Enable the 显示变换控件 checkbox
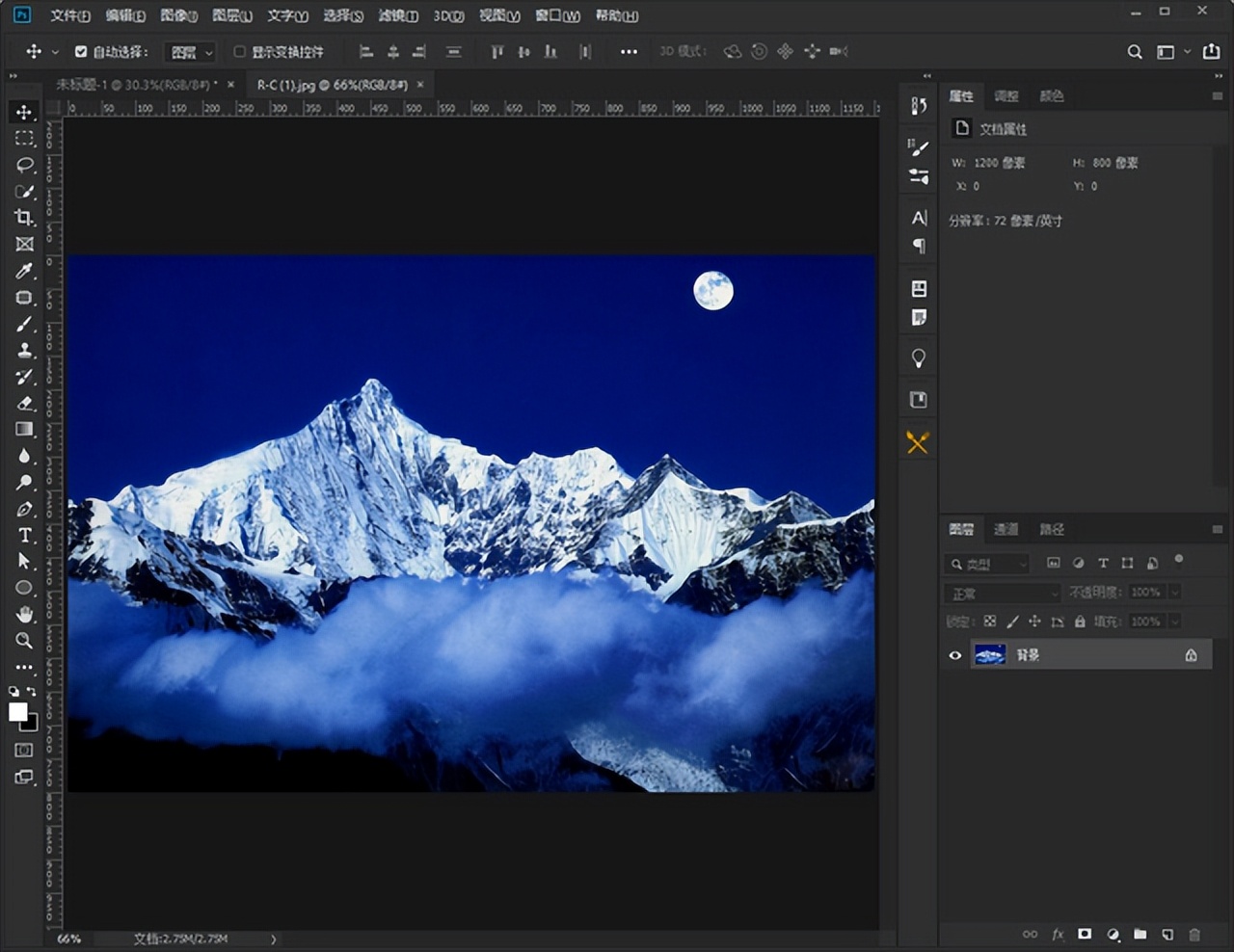1234x952 pixels. (240, 52)
